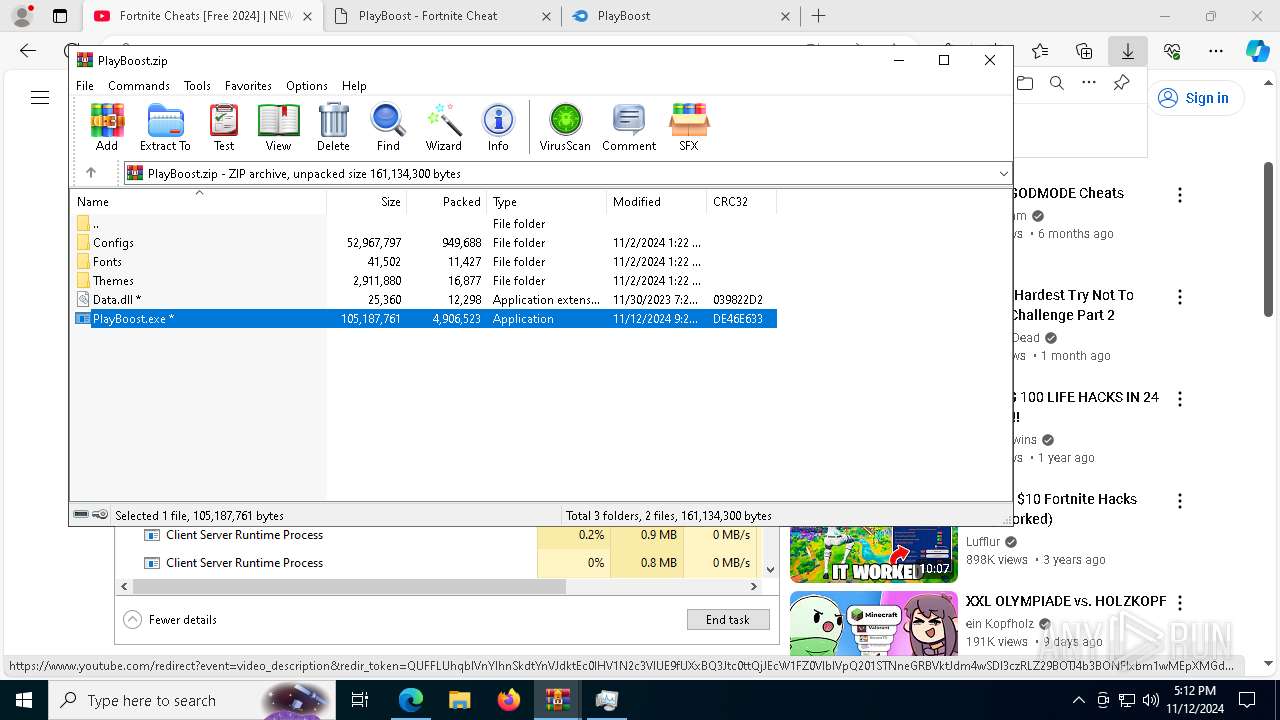Open the browser profile avatar icon
The width and height of the screenshot is (1280, 720).
tap(22, 16)
